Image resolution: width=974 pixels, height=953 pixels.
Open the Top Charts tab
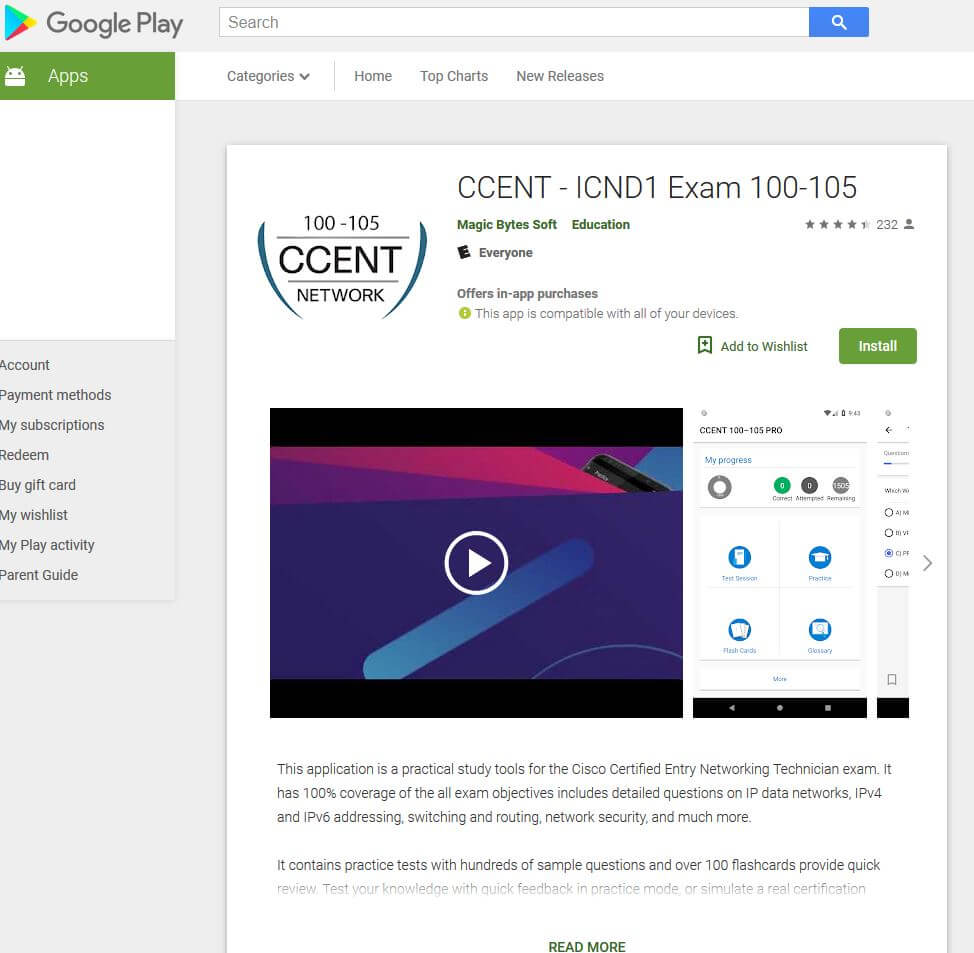pos(454,76)
